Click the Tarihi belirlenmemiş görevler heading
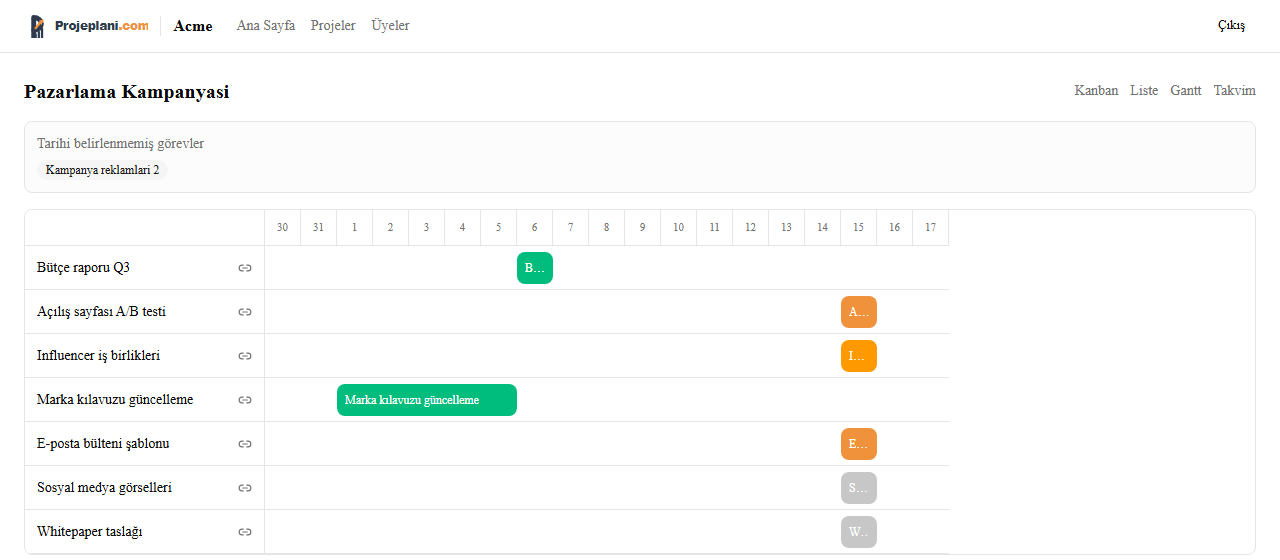 (x=121, y=144)
